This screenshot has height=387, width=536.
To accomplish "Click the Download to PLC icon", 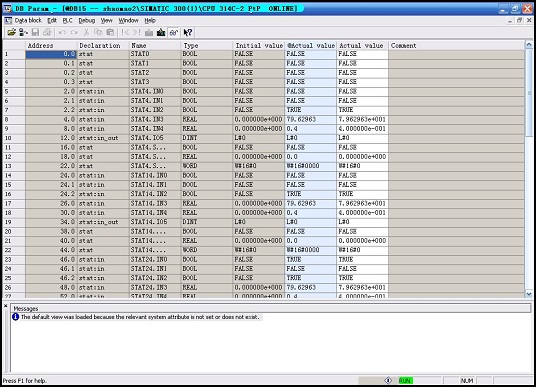I will 161,32.
